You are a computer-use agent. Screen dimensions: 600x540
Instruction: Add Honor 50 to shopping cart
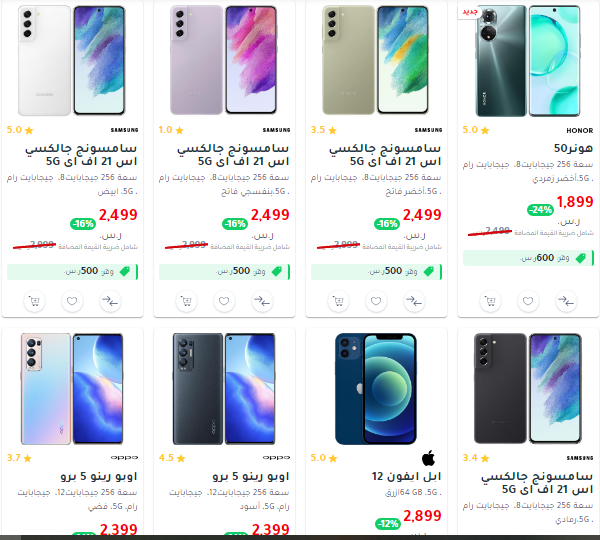pyautogui.click(x=490, y=302)
